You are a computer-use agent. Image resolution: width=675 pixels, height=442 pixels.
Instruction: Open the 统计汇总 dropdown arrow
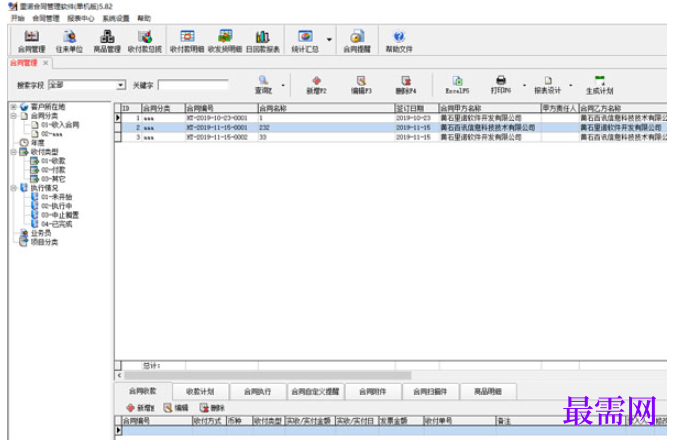tap(329, 40)
